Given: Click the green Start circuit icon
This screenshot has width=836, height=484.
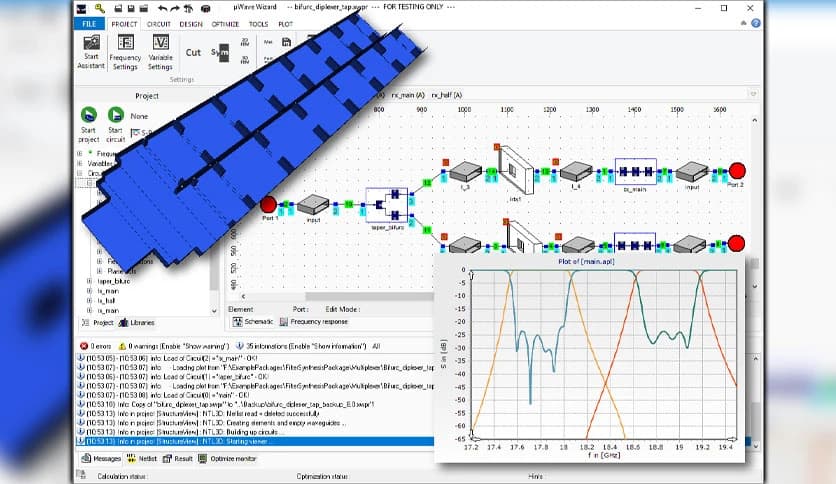Looking at the screenshot, I should [x=116, y=115].
